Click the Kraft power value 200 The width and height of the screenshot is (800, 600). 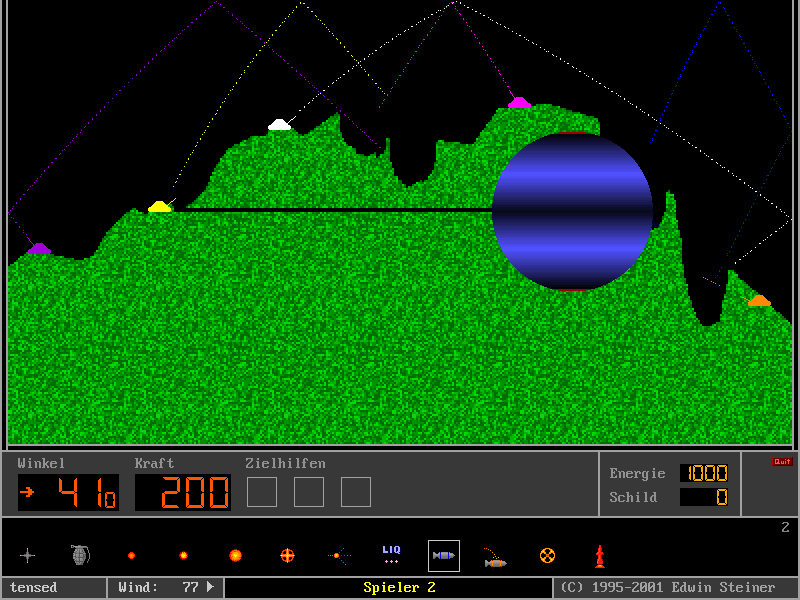(x=183, y=492)
